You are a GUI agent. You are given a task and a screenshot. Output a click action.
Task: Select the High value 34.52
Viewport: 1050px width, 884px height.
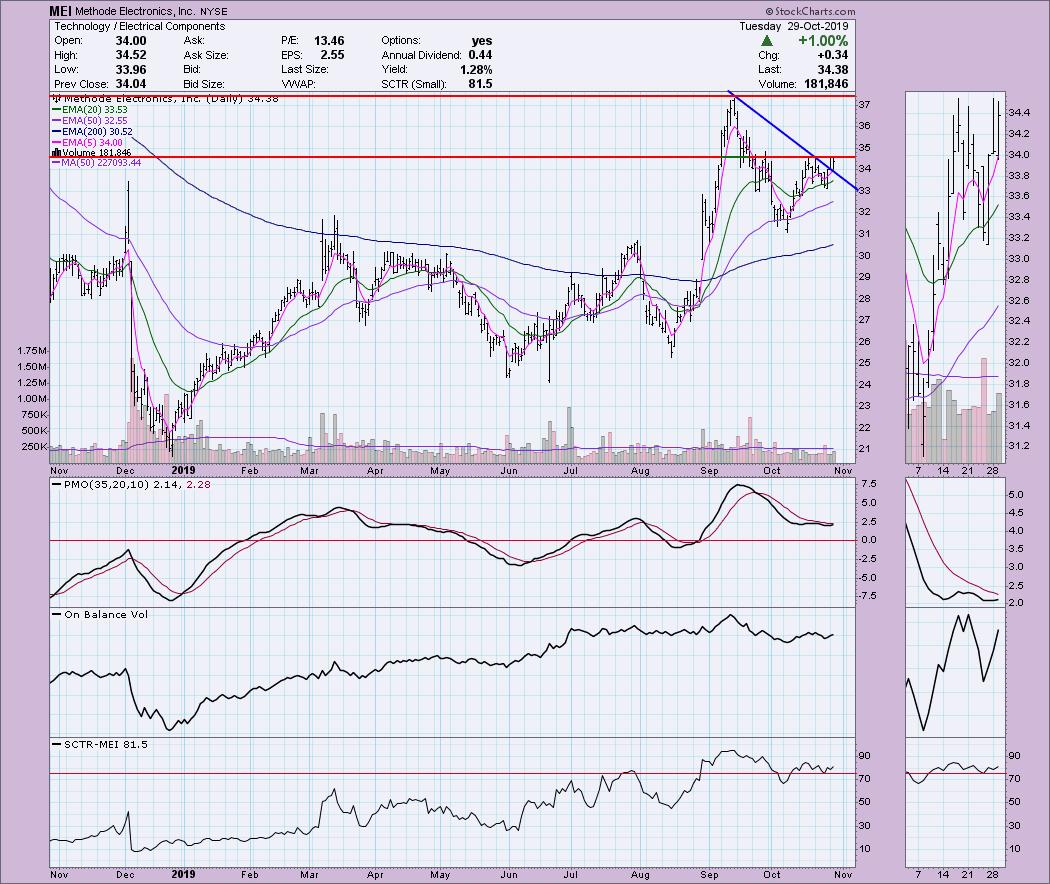131,55
